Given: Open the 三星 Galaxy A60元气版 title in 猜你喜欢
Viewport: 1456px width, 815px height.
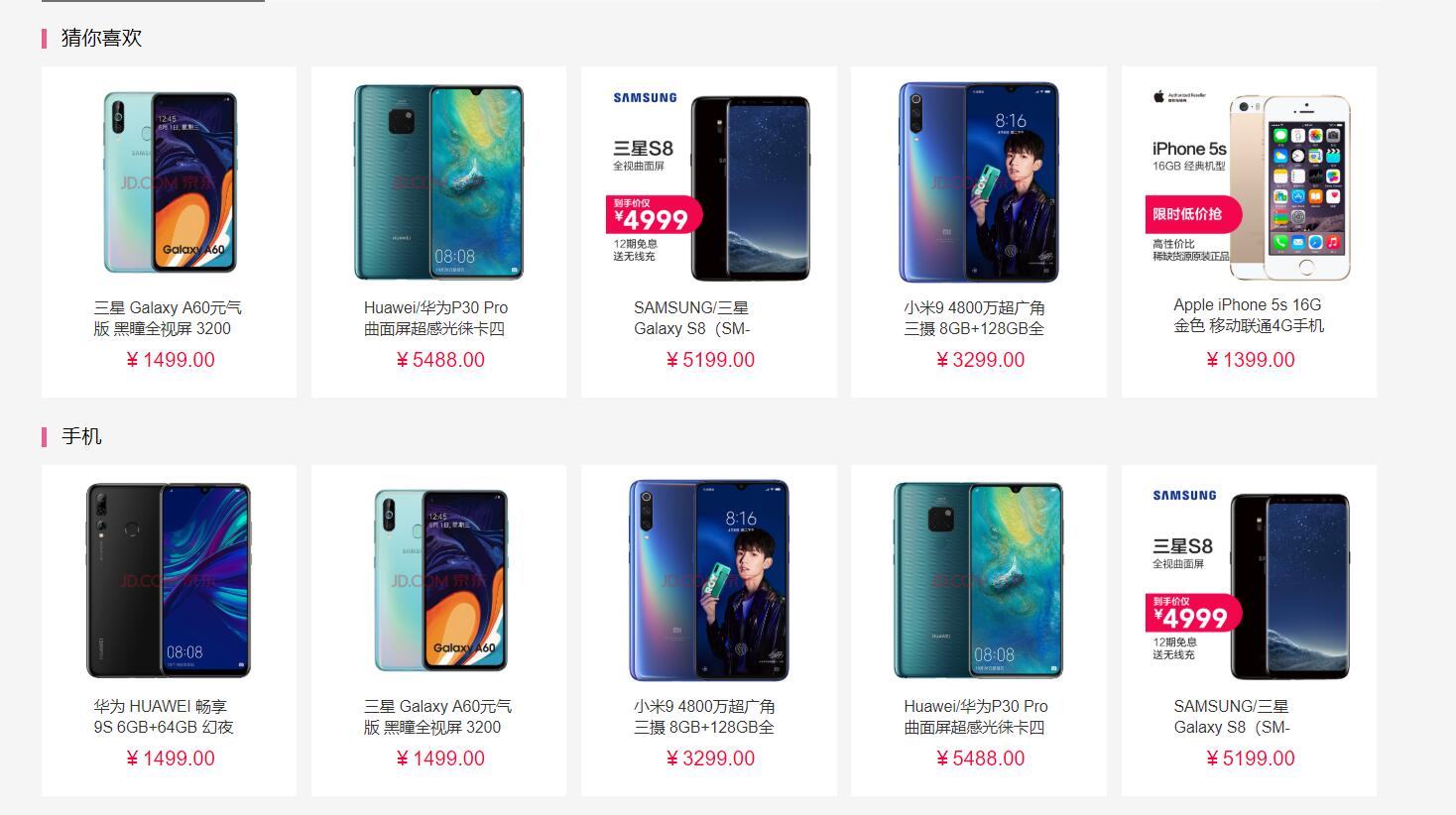Looking at the screenshot, I should coord(168,318).
